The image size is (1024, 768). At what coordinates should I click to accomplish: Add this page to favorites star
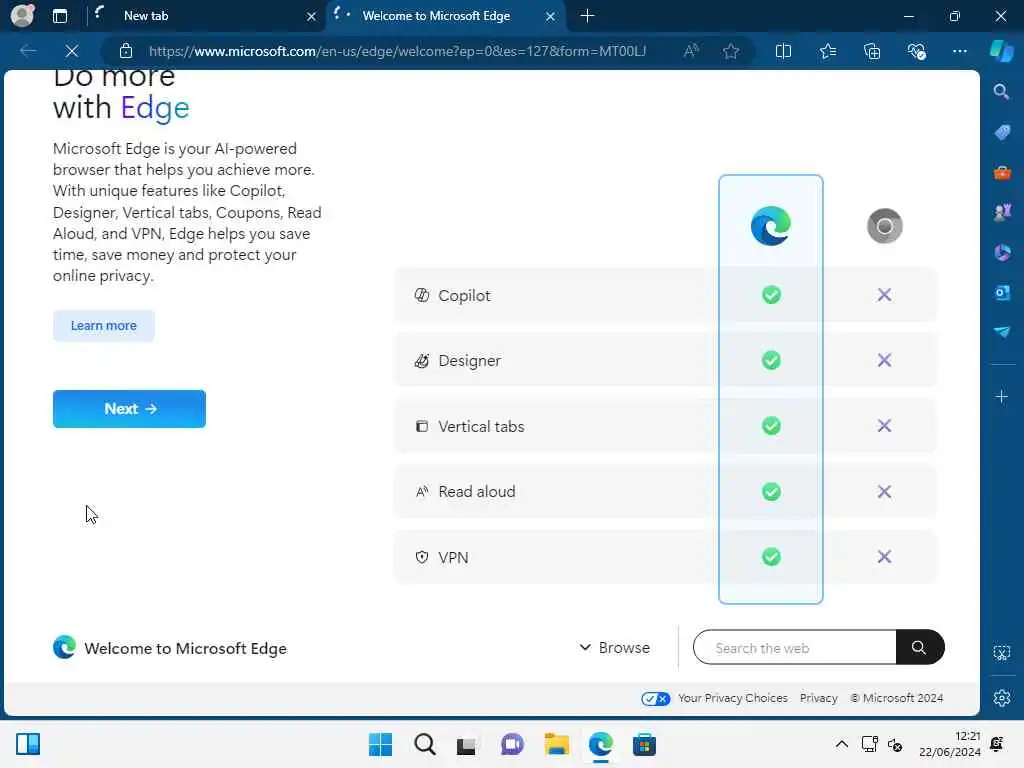(x=731, y=51)
